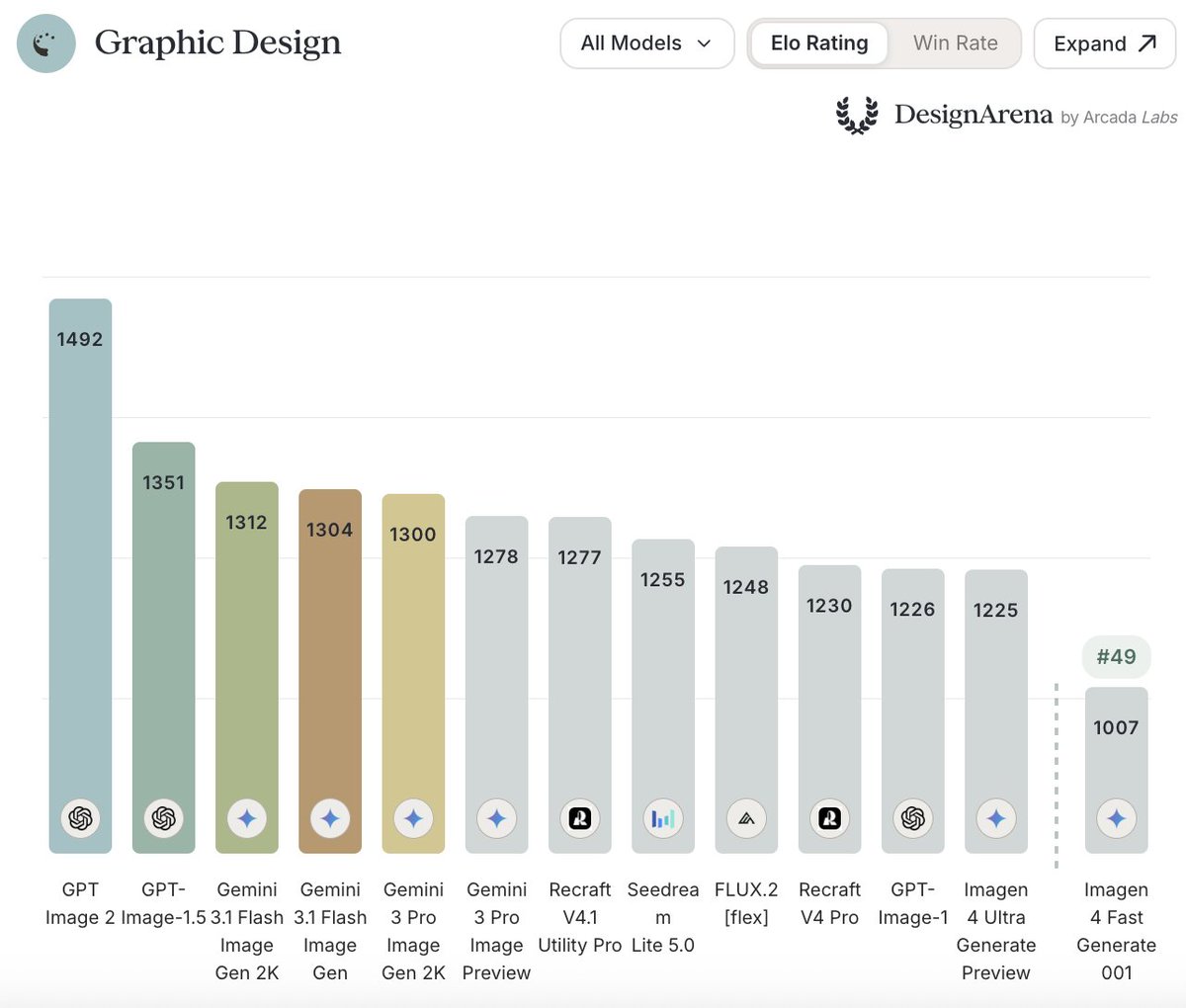Select the sage-green GPT-Image-1.5 bar
1186x1008 pixels.
click(164, 647)
